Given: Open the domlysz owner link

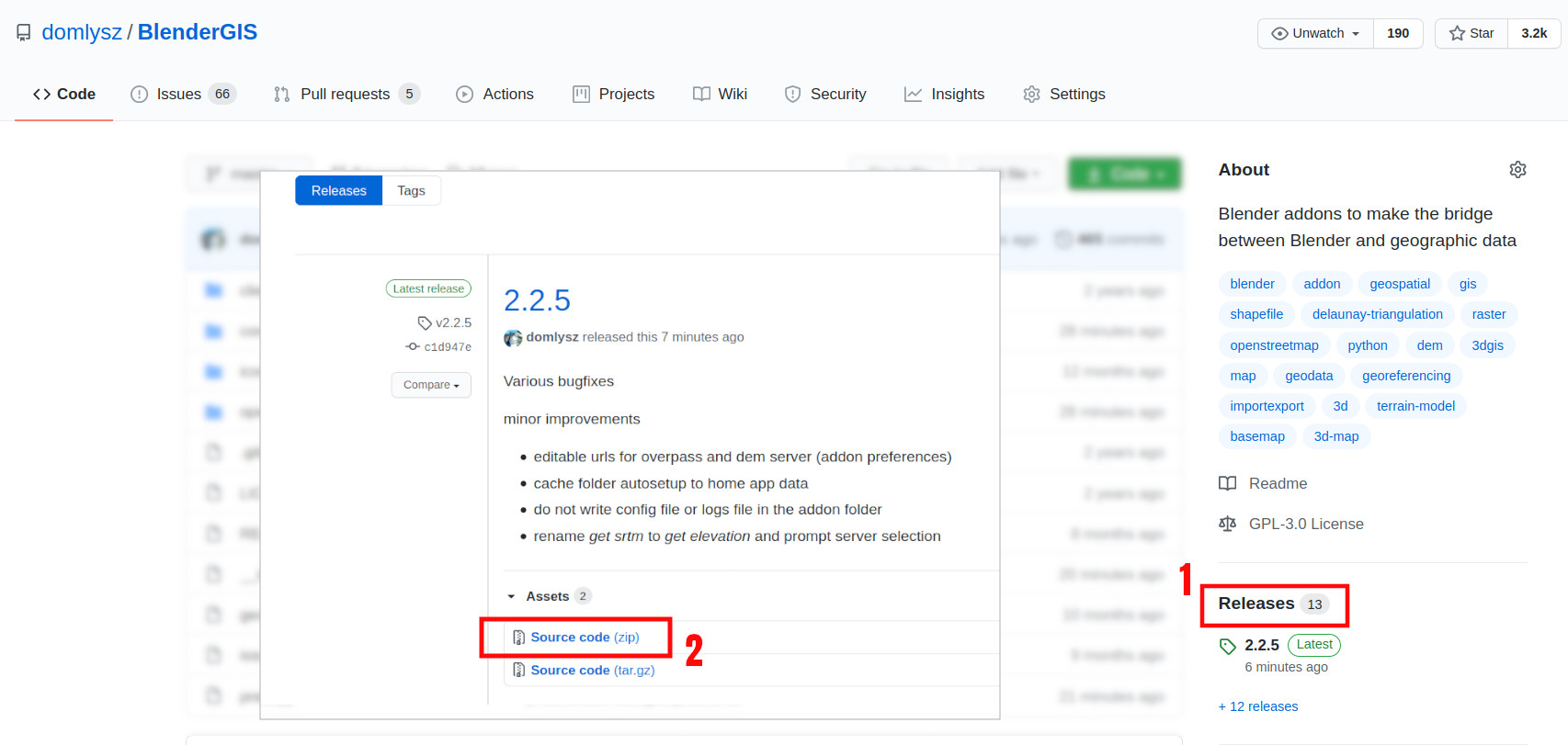Looking at the screenshot, I should 82,32.
